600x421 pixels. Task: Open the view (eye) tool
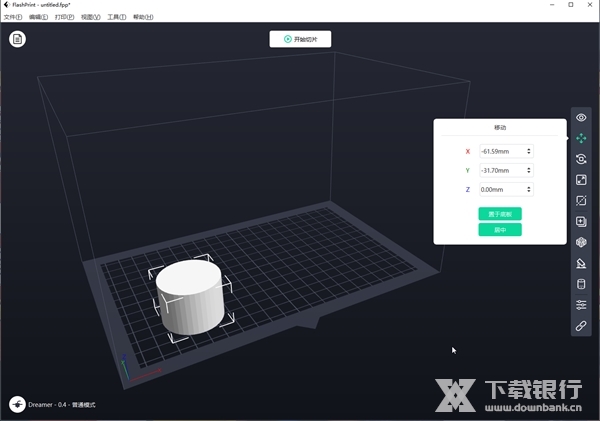coord(581,117)
